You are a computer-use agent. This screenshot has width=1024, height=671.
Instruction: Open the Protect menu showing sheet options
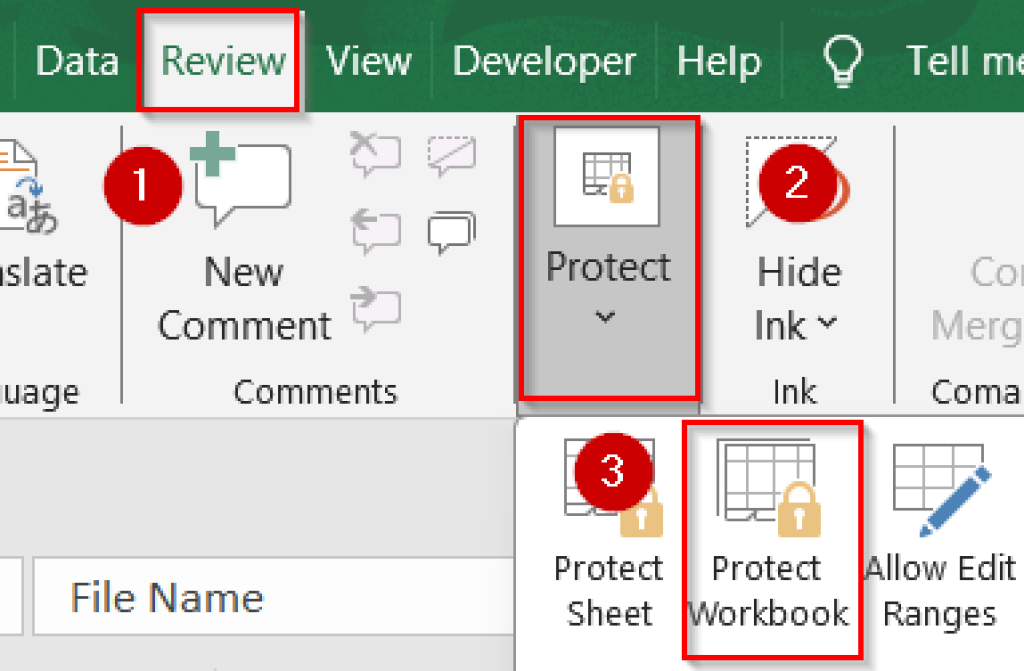click(608, 265)
